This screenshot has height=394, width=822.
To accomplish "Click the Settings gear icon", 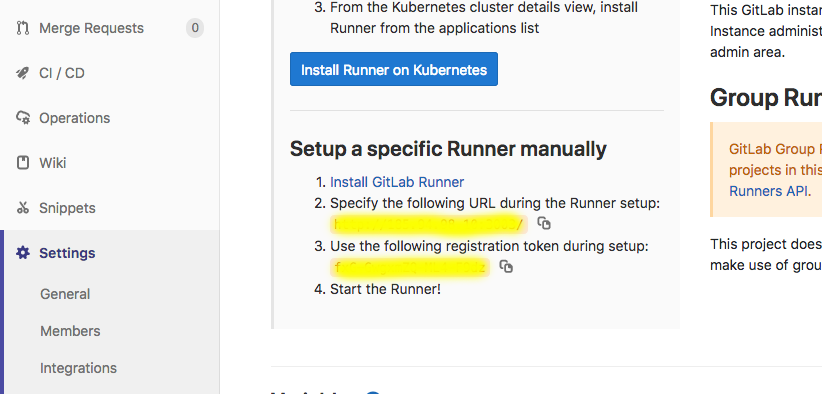I will coord(23,253).
